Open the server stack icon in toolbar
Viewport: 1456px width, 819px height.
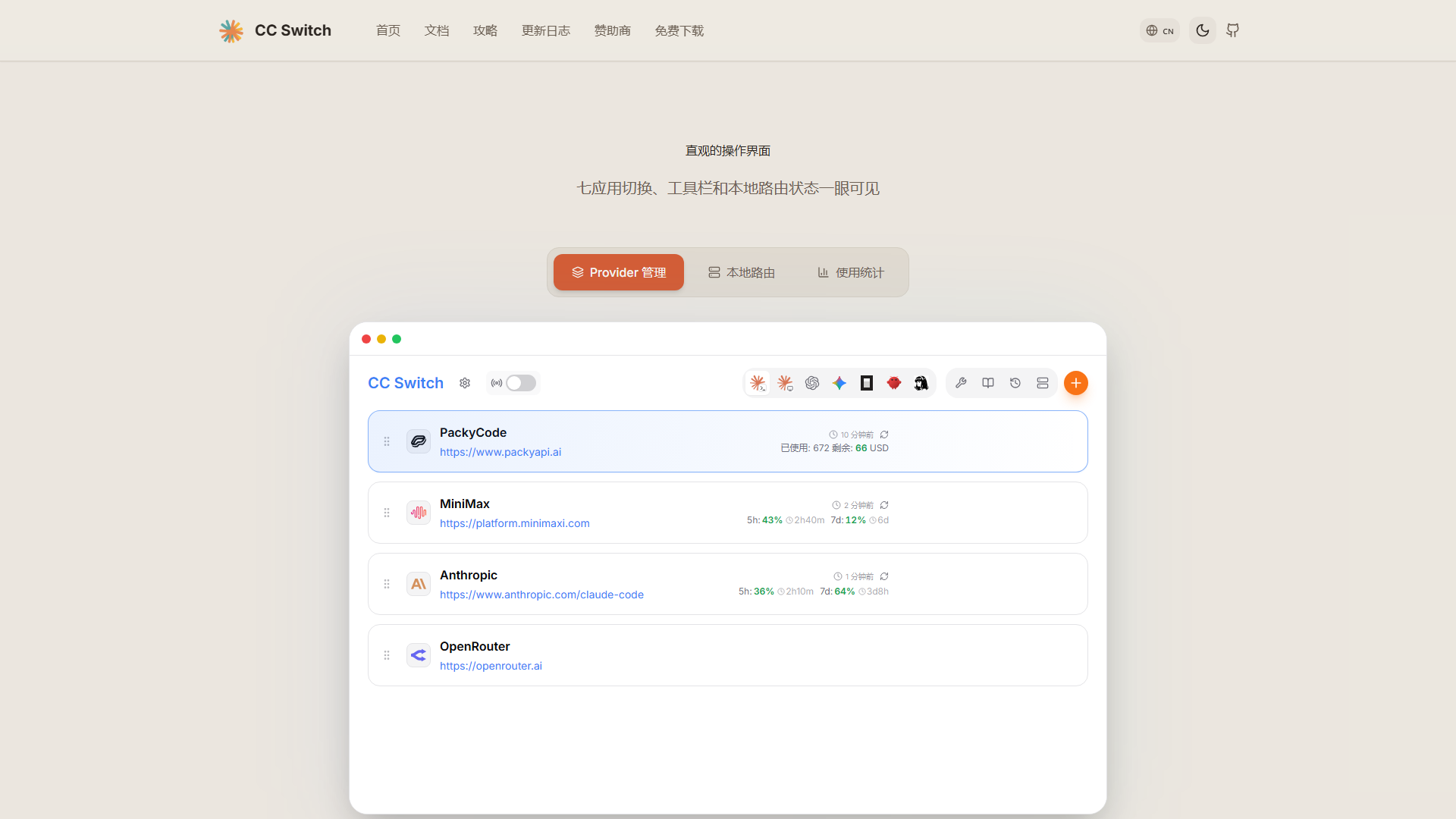1043,383
